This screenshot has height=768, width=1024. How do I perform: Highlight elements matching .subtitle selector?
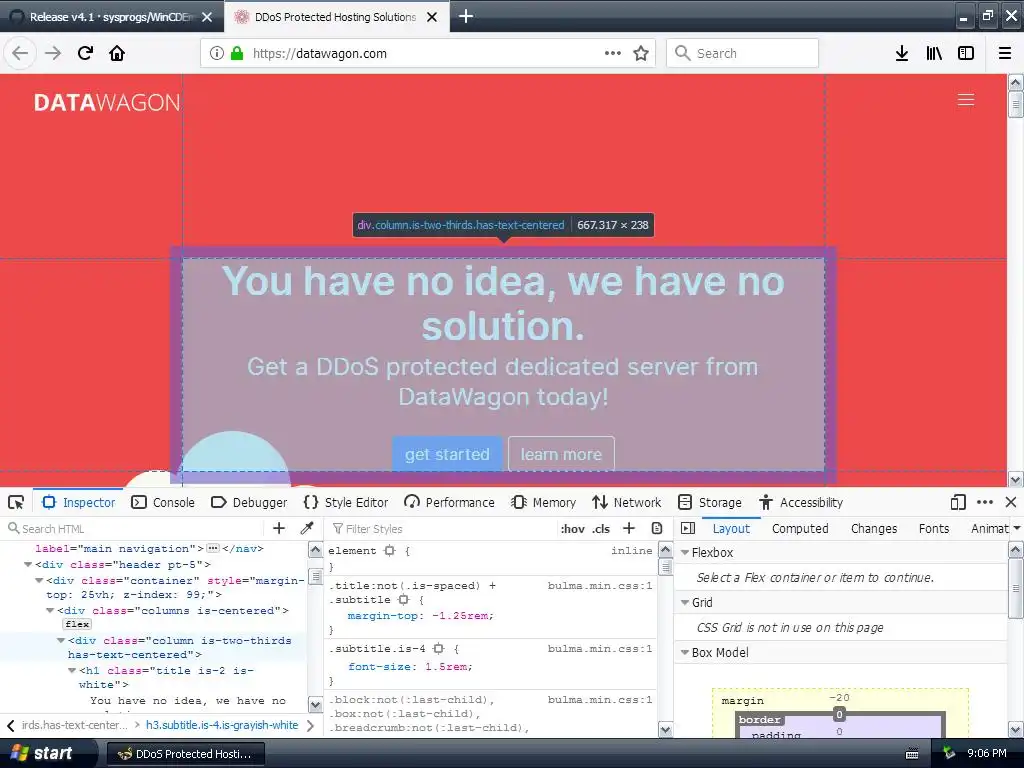tap(404, 600)
